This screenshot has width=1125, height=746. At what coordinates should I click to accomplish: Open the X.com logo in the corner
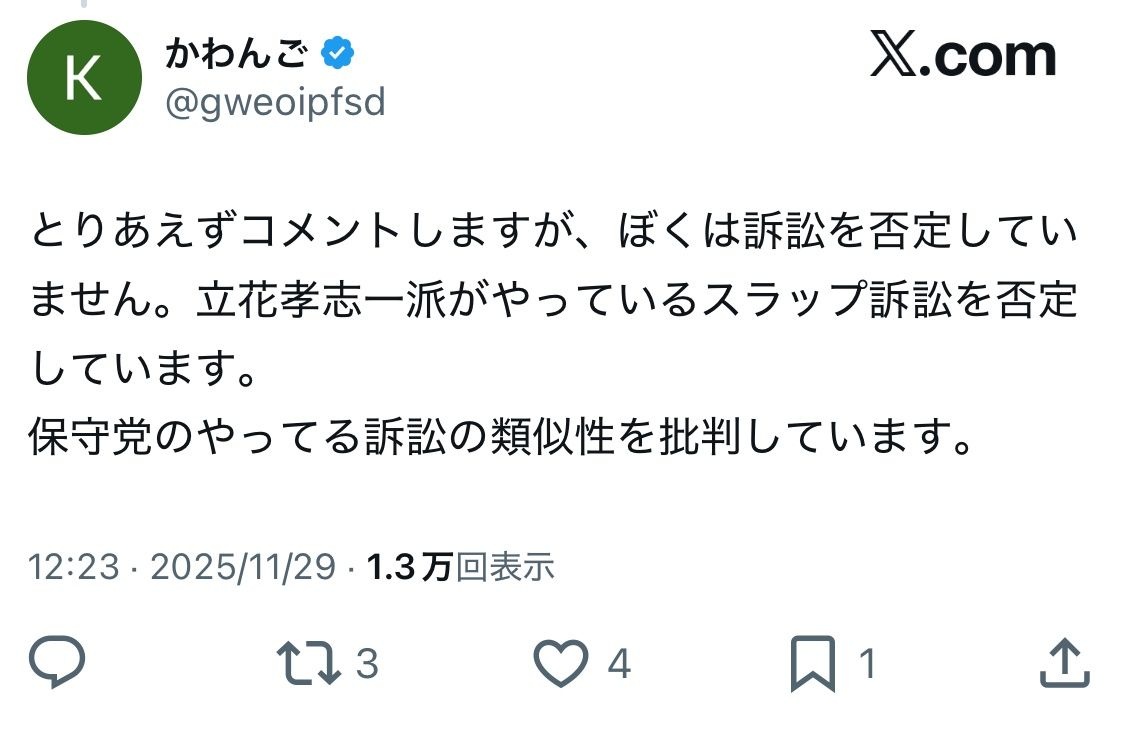point(960,55)
